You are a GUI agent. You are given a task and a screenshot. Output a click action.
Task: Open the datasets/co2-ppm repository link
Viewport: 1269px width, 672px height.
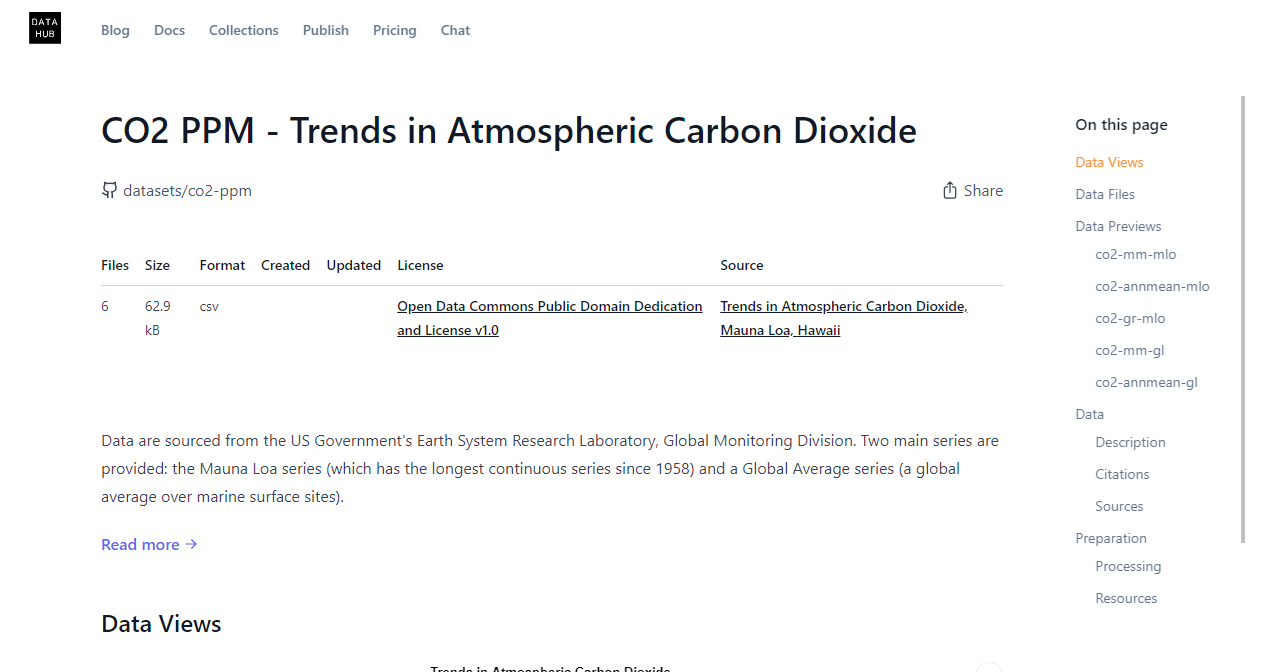187,190
